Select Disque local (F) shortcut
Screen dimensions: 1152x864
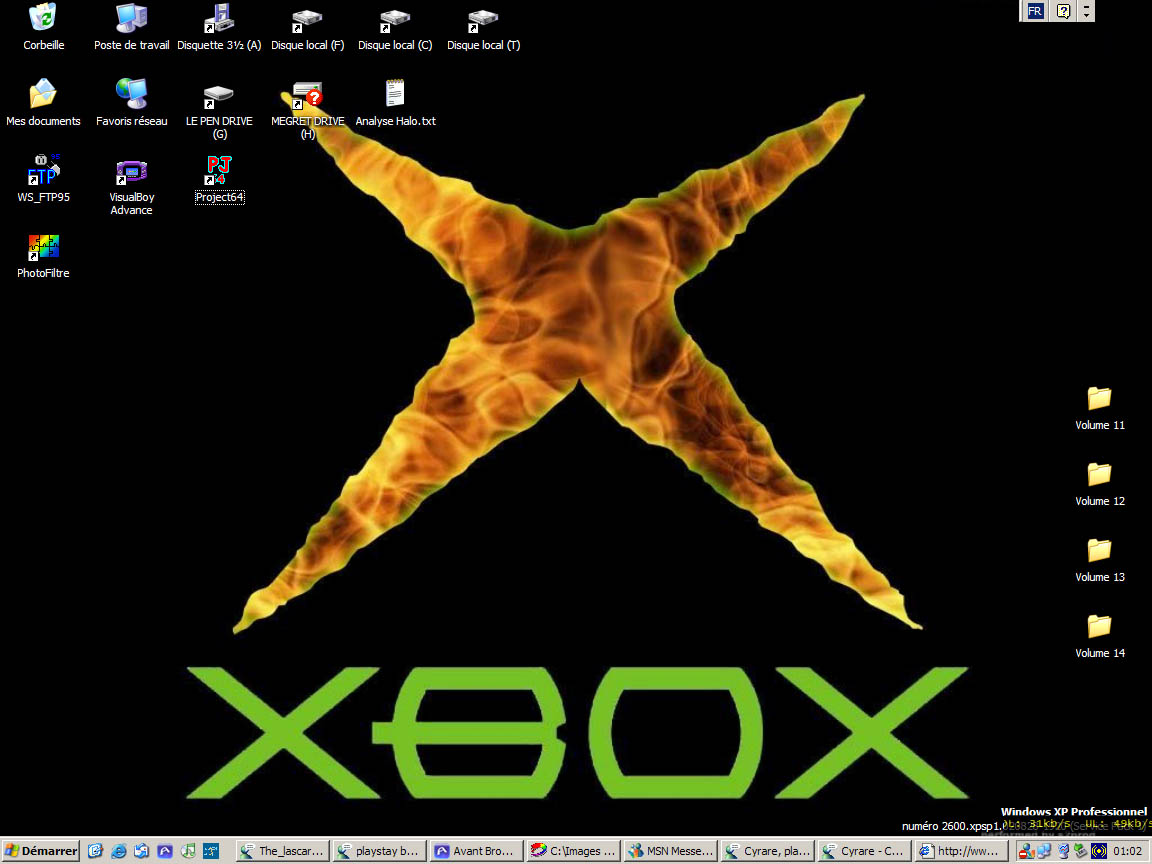pos(307,27)
